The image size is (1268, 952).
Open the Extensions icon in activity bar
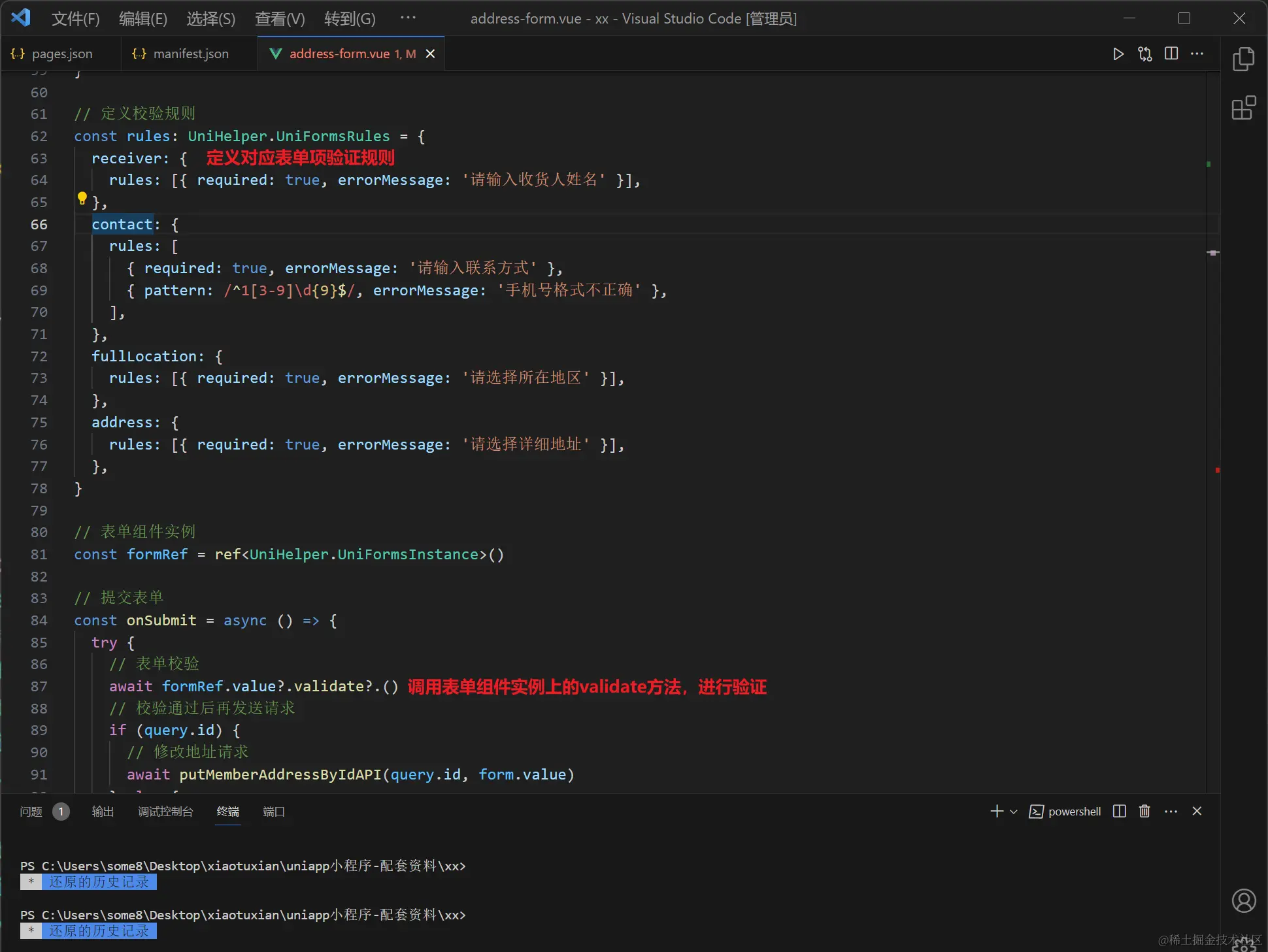[x=1243, y=108]
